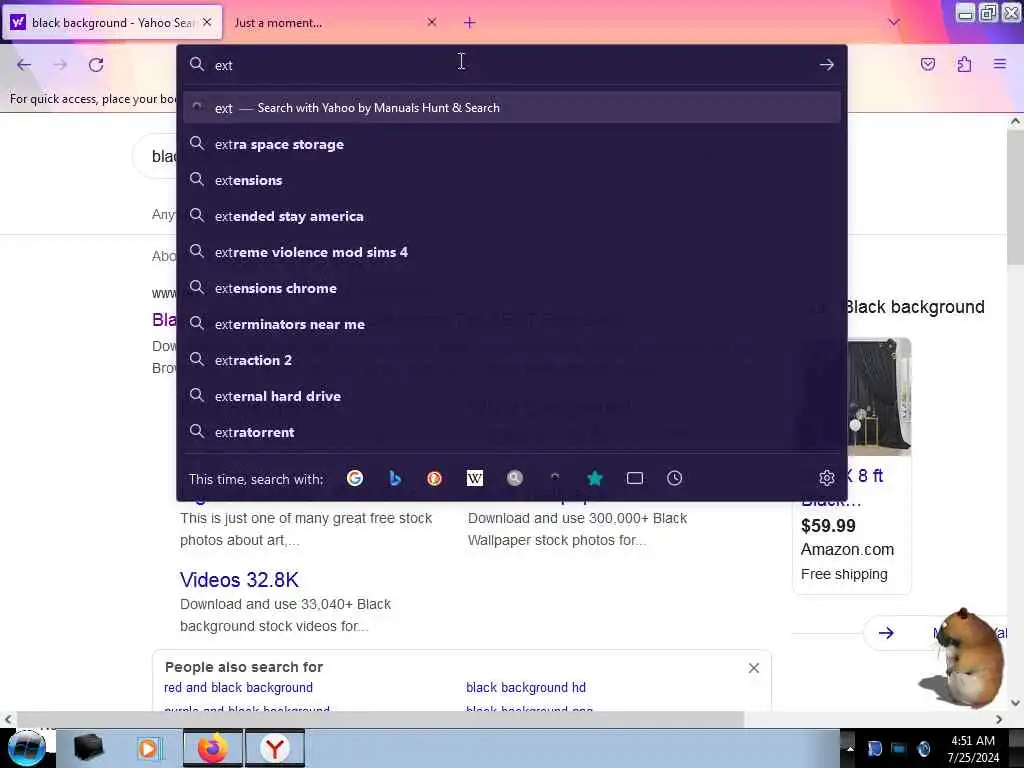Image resolution: width=1024 pixels, height=768 pixels.
Task: Click the gray magnifier search engine icon
Action: coord(515,478)
